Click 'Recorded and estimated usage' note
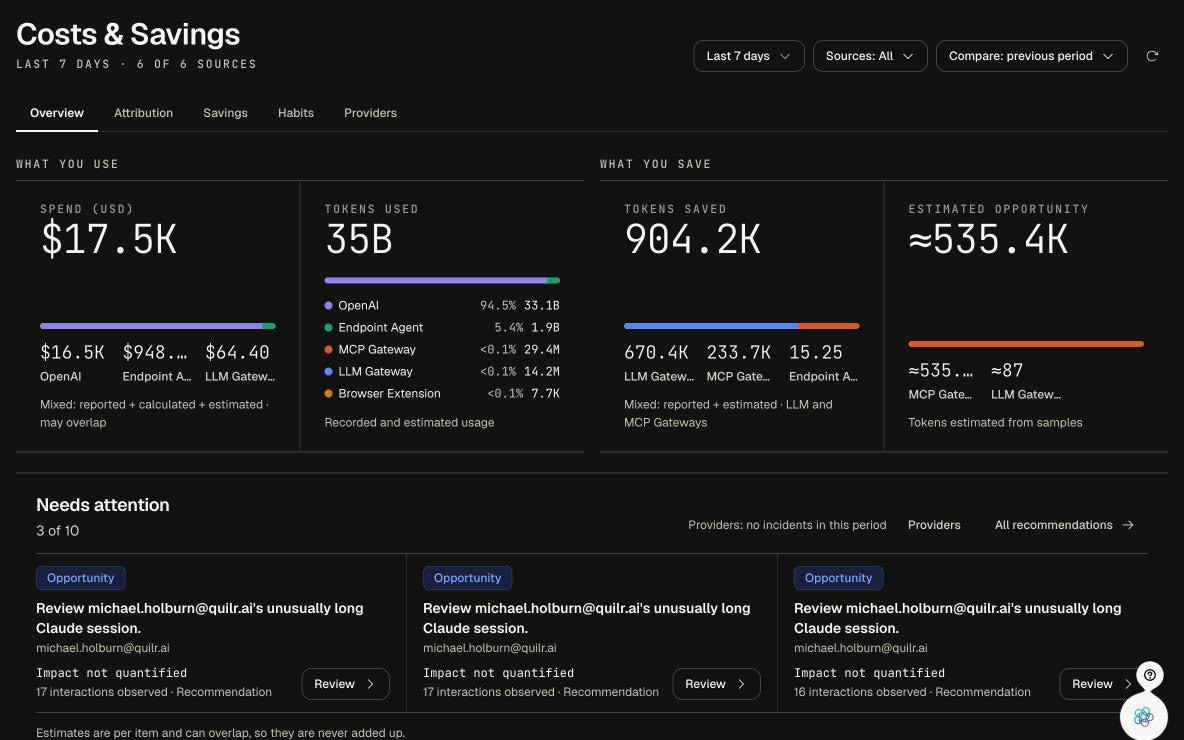Viewport: 1184px width, 740px height. [x=409, y=423]
